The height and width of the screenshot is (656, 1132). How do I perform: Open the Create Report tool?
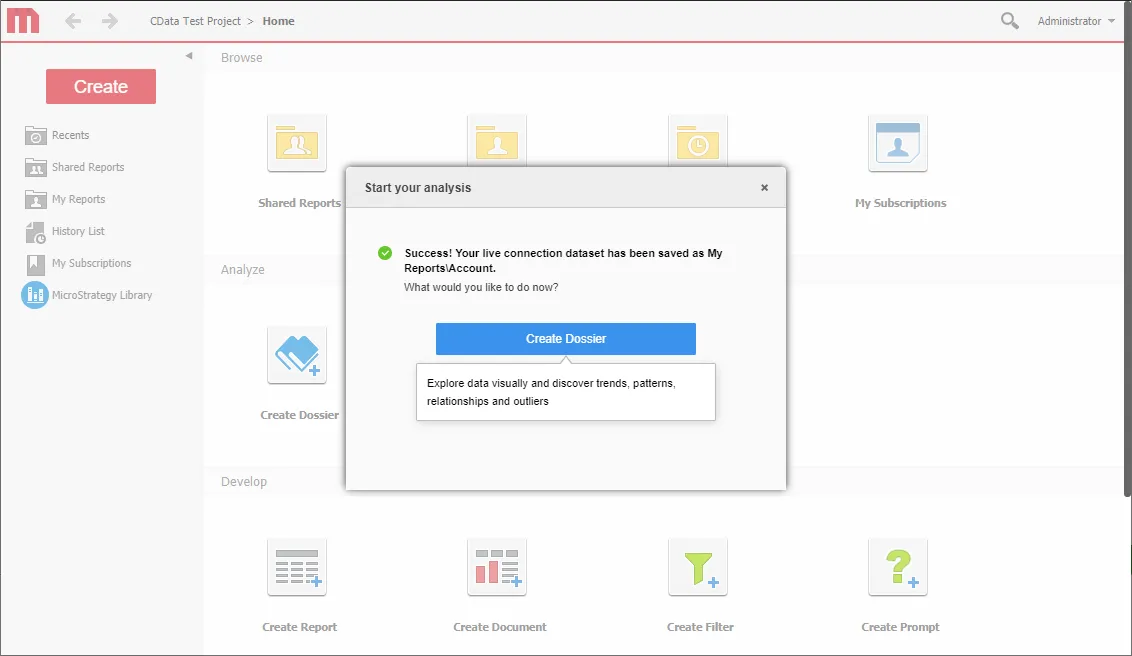297,567
